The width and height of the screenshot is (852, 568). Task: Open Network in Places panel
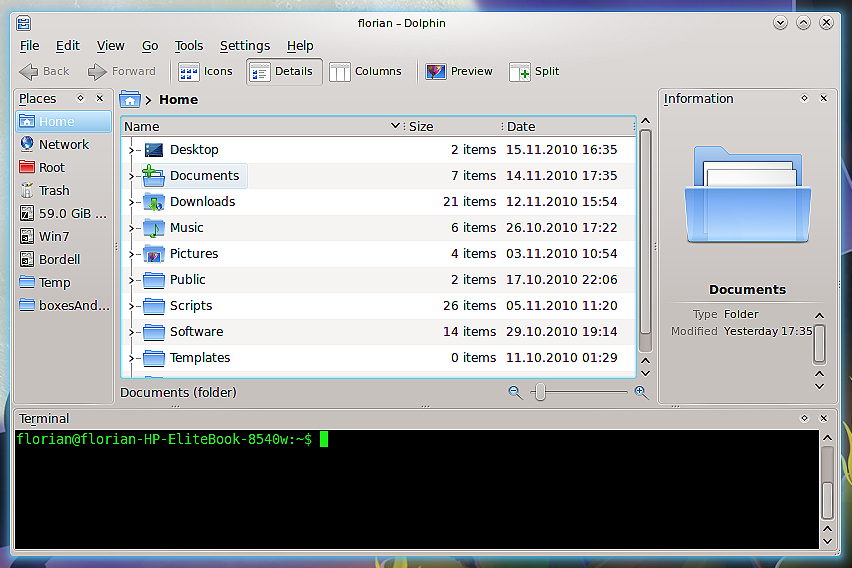click(63, 144)
